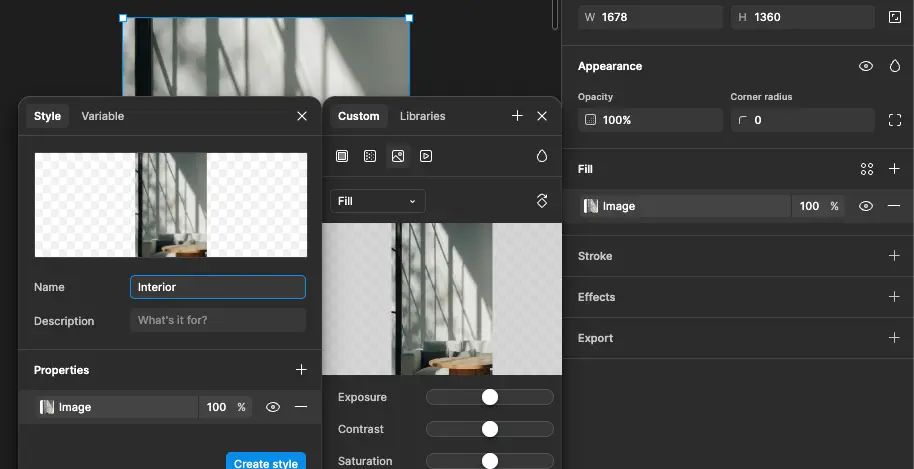Image resolution: width=914 pixels, height=469 pixels.
Task: Edit Opacity field showing 100%
Action: tap(651, 120)
